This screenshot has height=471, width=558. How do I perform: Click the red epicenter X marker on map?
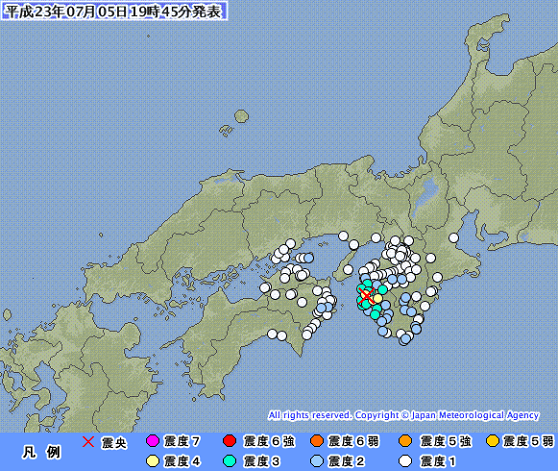pyautogui.click(x=367, y=296)
